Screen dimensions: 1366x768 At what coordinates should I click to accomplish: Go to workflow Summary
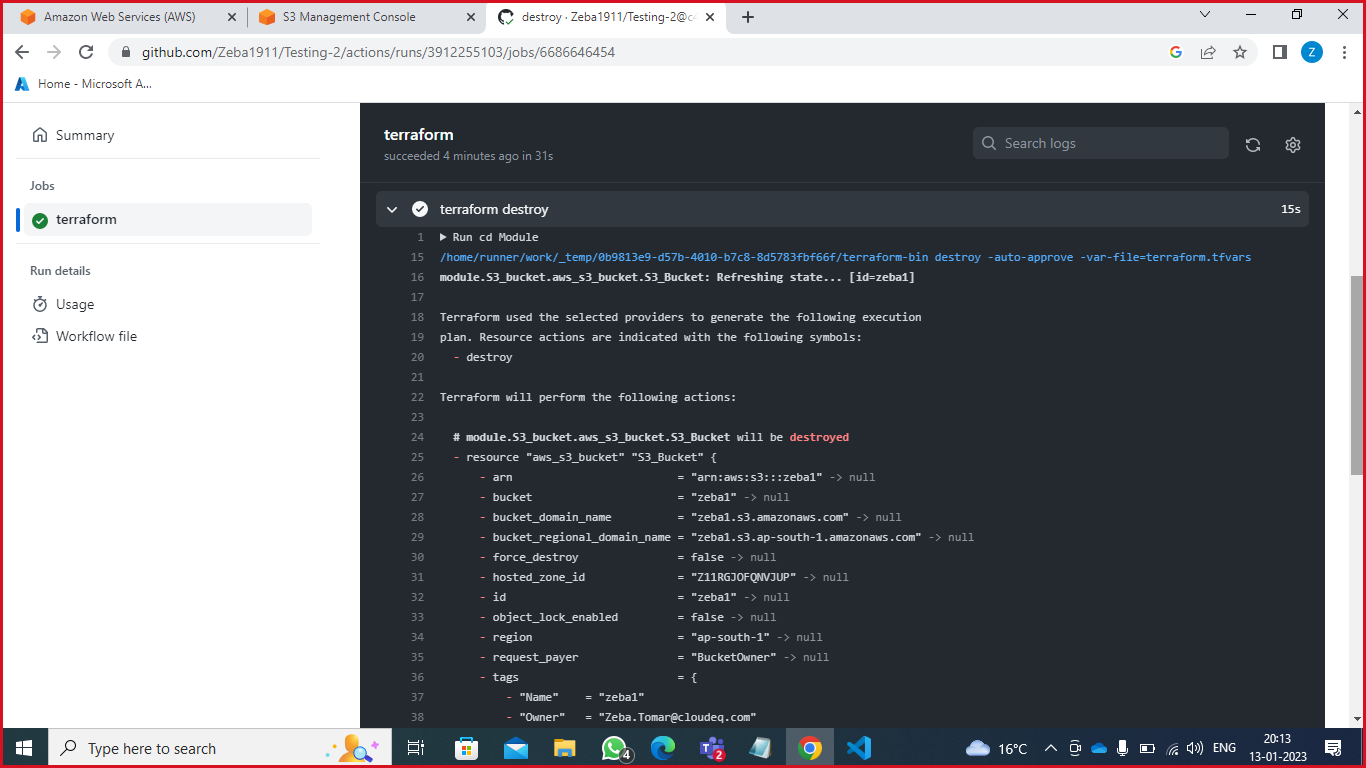pos(84,135)
